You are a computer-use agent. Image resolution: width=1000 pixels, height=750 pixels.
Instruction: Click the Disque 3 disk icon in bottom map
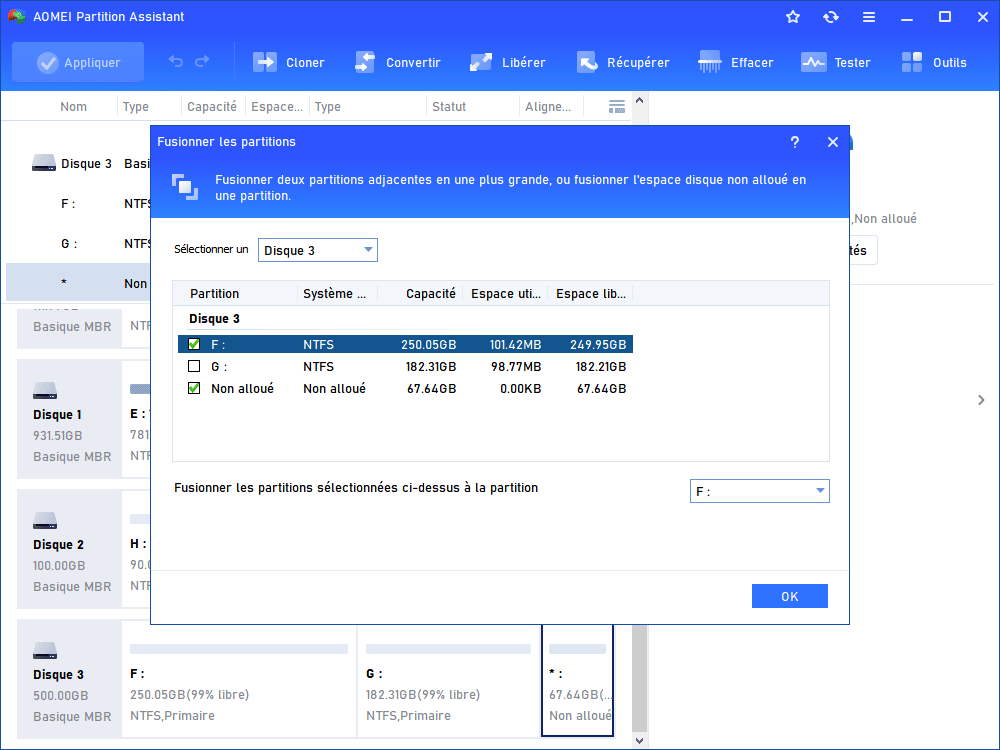(45, 651)
